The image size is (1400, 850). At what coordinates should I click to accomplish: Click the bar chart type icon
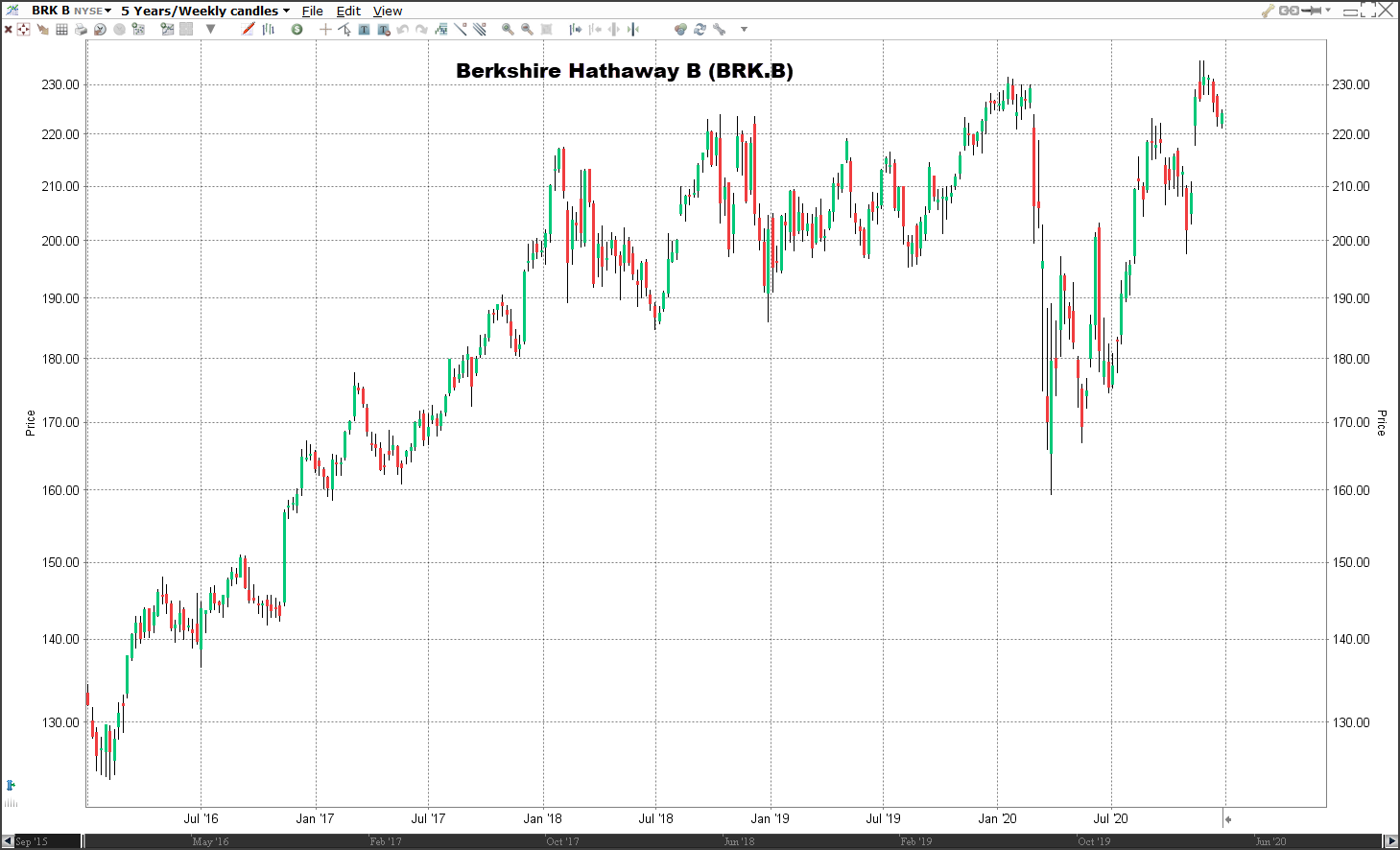pos(269,30)
